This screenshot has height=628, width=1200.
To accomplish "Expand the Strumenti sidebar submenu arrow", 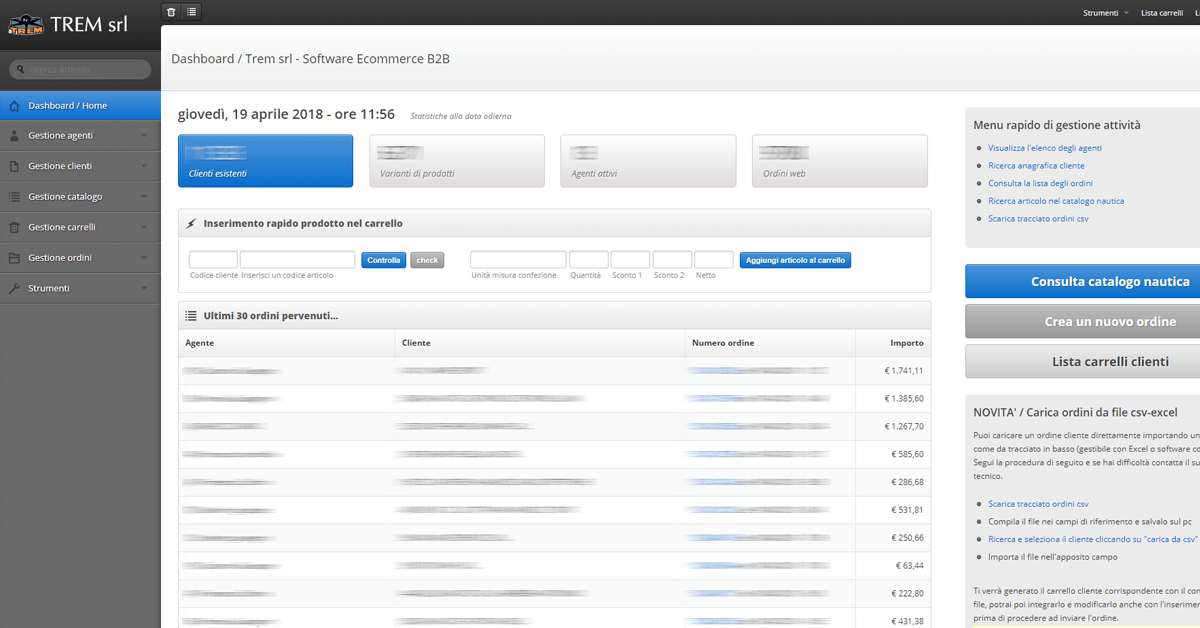I will point(144,288).
